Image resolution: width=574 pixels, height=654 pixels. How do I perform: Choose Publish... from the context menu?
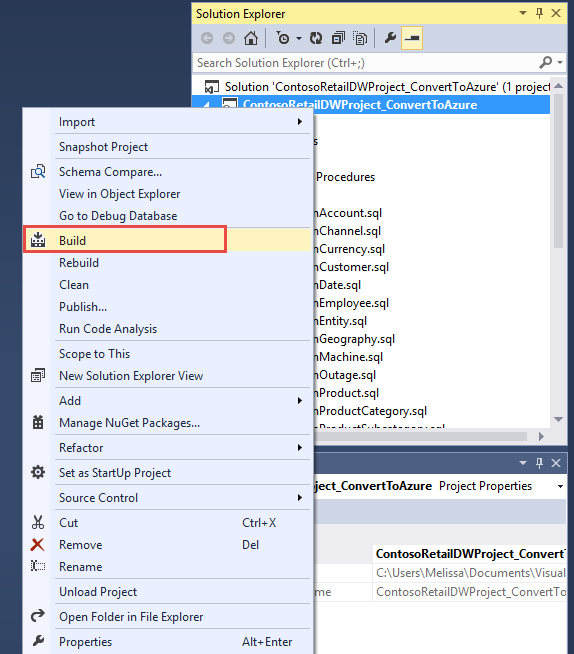181,307
